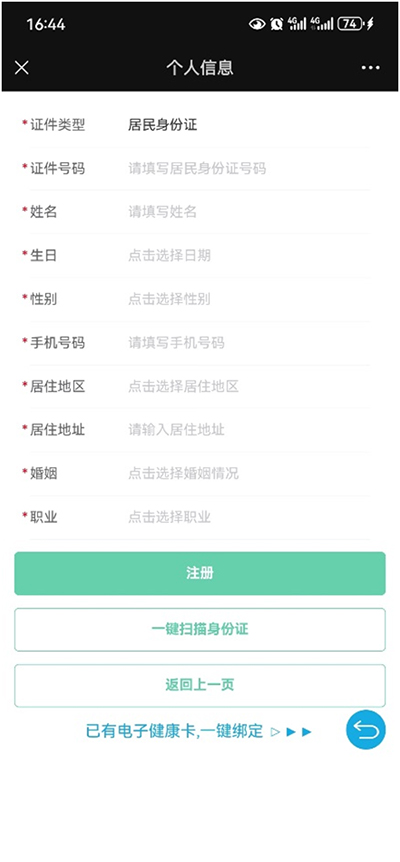Open the 生日 date picker
Image resolution: width=400 pixels, height=862 pixels.
pos(200,256)
